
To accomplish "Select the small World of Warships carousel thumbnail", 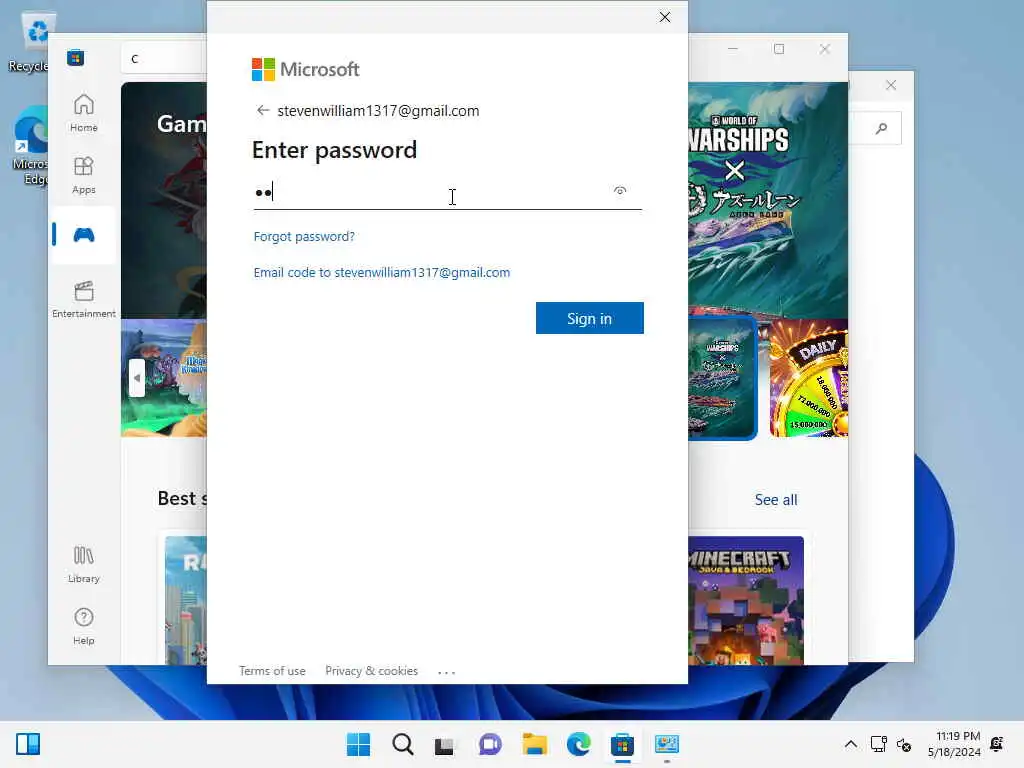I will coord(723,377).
